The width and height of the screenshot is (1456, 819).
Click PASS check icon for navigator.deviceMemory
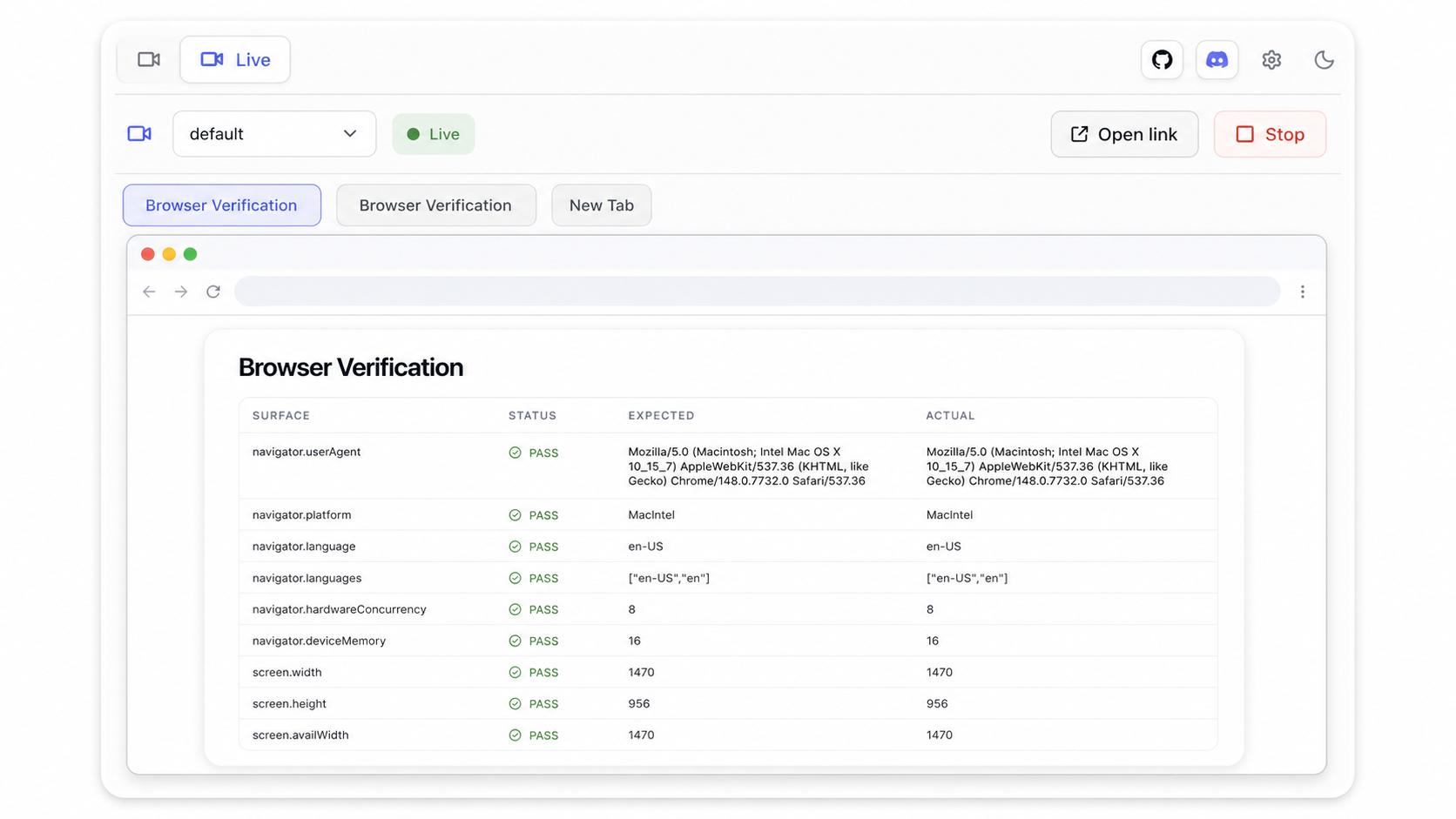click(516, 641)
